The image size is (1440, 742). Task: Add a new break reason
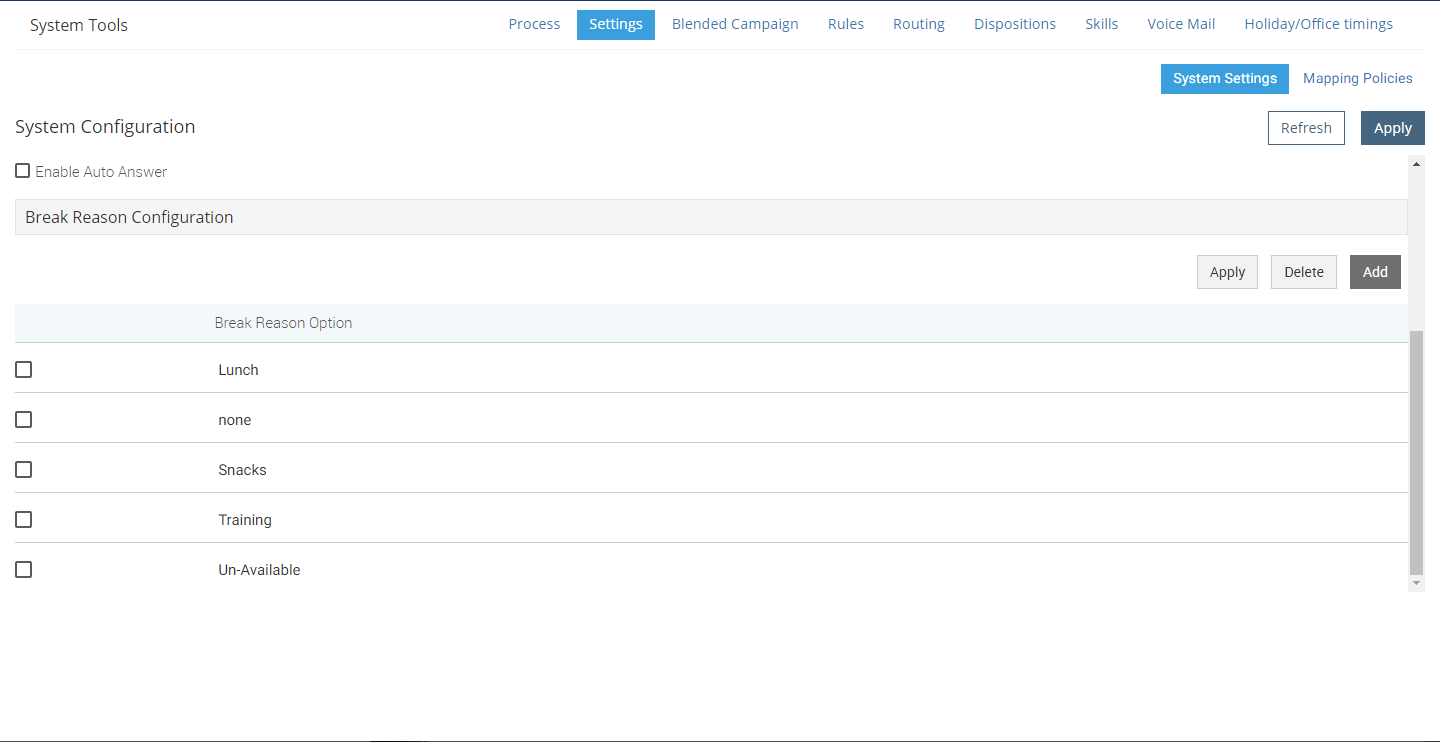click(1375, 271)
